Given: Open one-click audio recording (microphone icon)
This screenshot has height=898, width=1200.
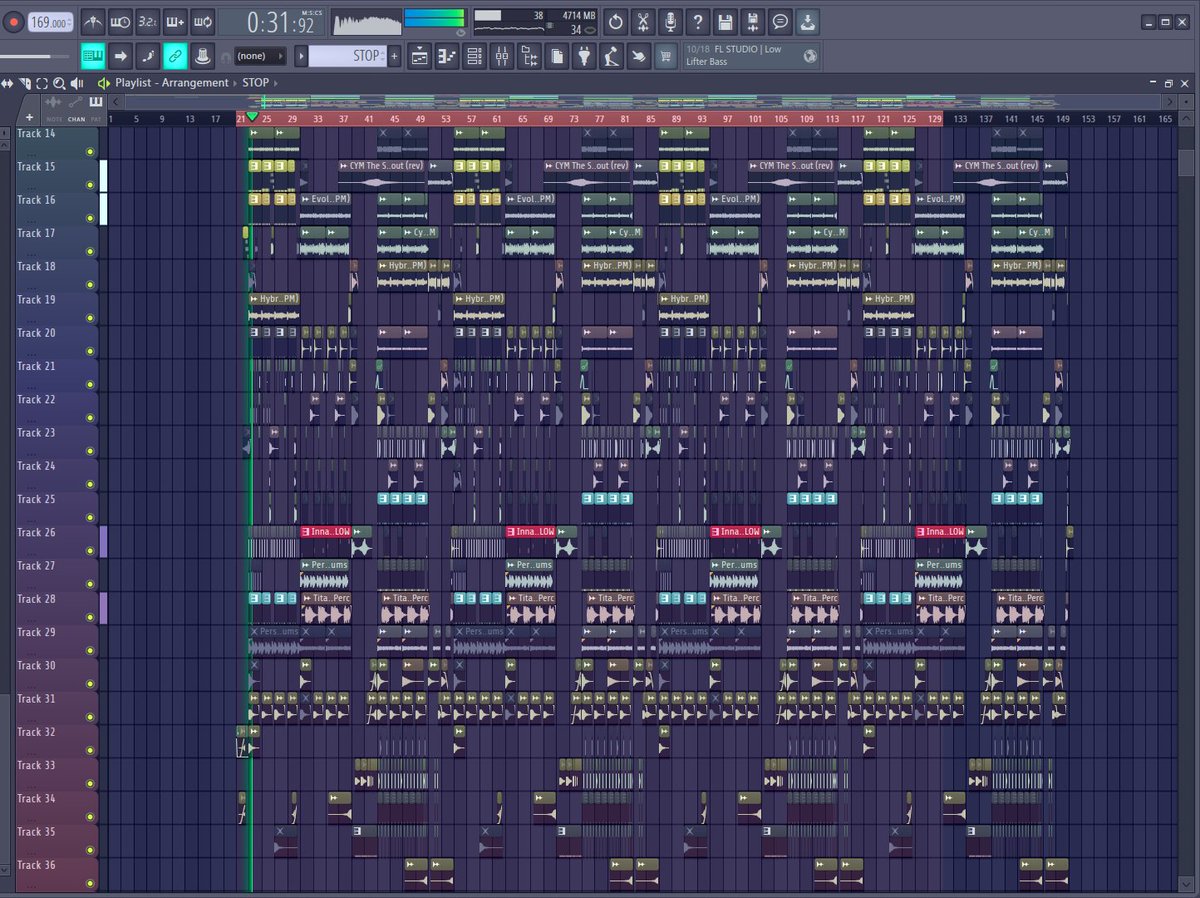Looking at the screenshot, I should click(x=670, y=21).
